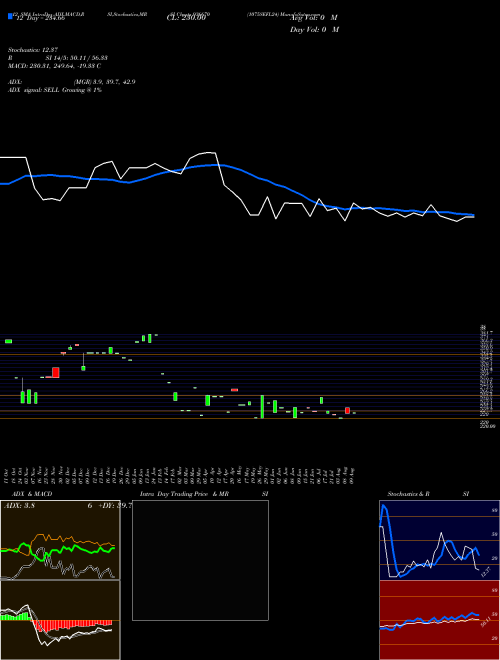Click the large red candlestick near 28 Nov

pyautogui.click(x=56, y=373)
